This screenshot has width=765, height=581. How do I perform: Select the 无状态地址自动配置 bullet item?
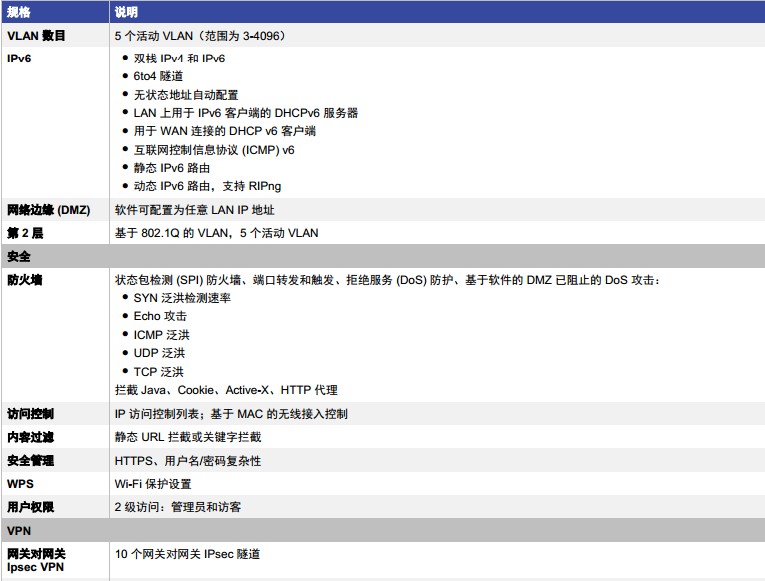point(186,95)
